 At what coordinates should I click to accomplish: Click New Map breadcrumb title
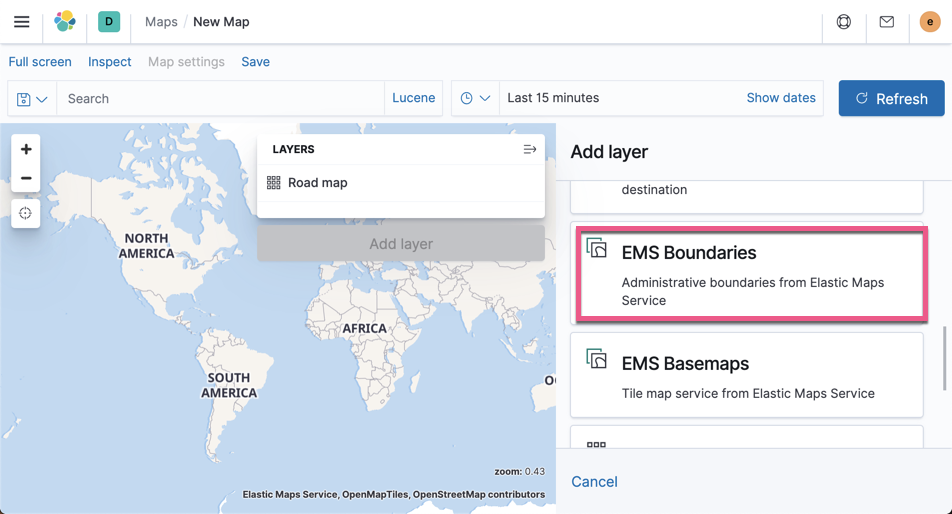[x=221, y=22]
